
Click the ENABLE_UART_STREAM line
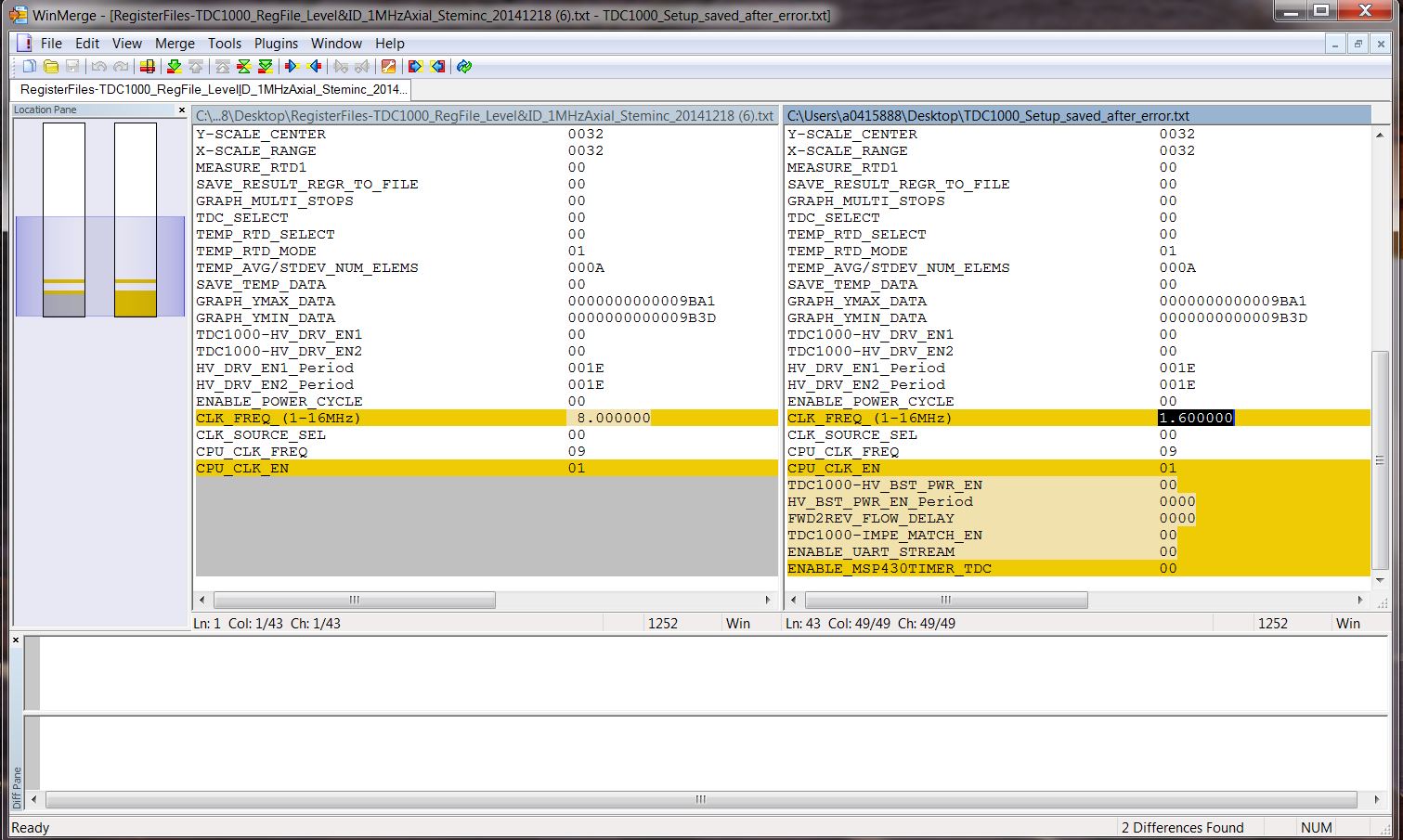(1078, 551)
